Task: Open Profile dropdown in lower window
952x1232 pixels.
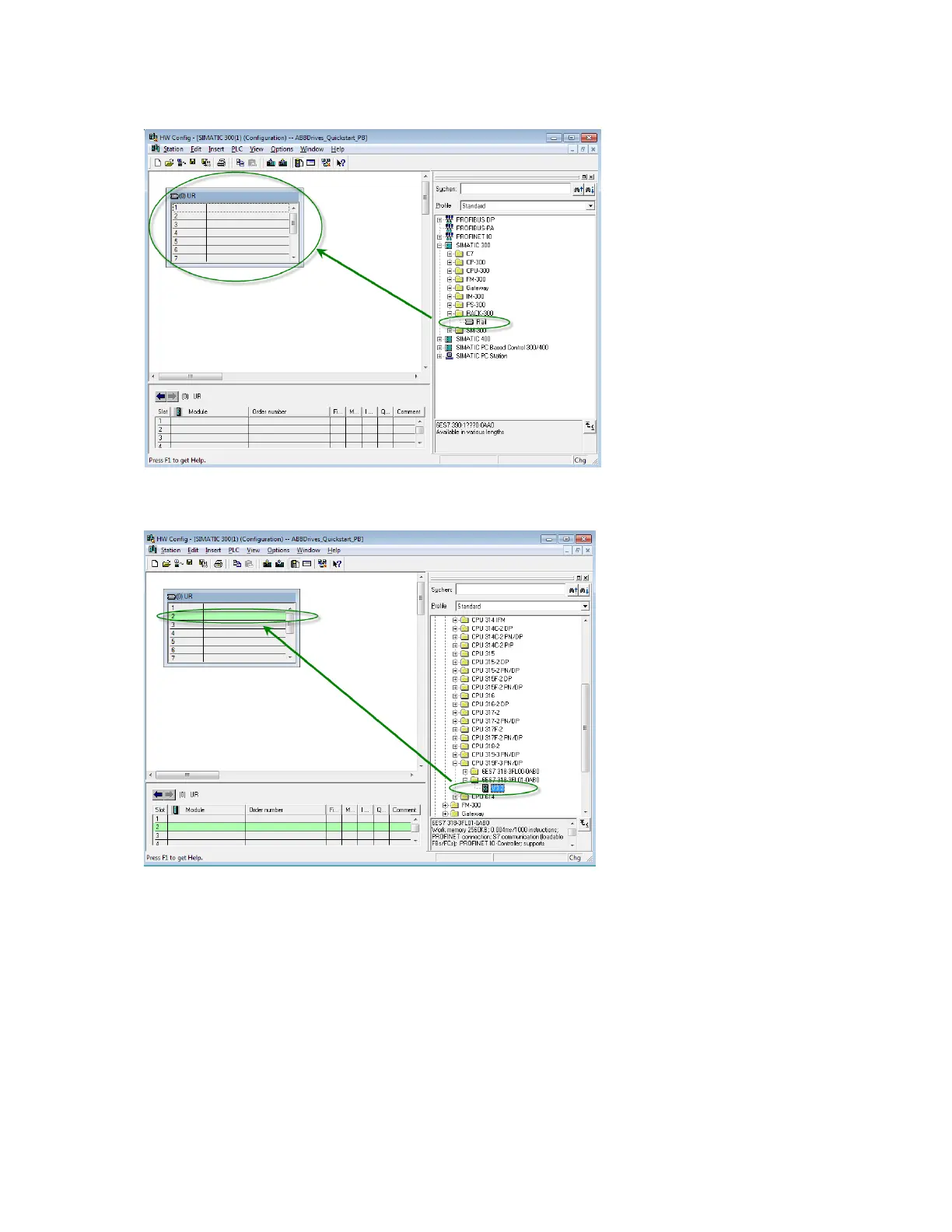Action: point(585,606)
